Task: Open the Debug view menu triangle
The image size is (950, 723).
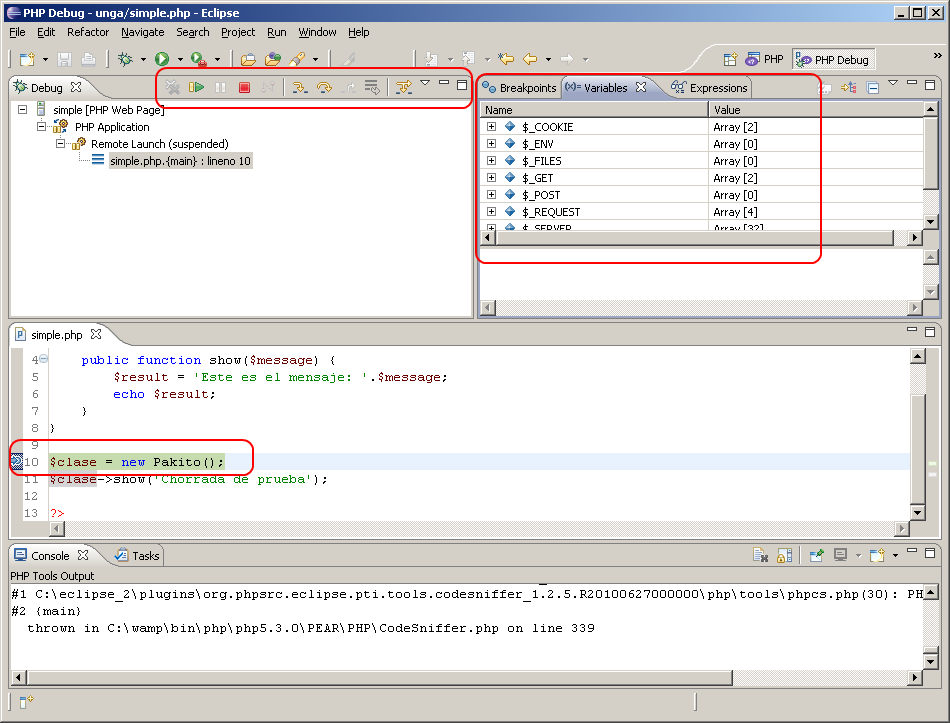Action: coord(425,83)
